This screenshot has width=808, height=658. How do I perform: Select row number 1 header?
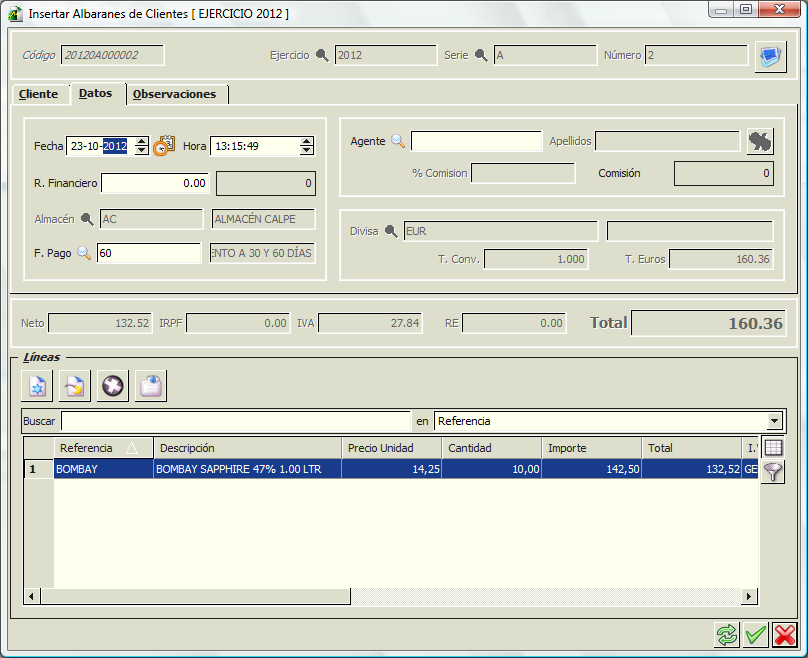pyautogui.click(x=39, y=469)
